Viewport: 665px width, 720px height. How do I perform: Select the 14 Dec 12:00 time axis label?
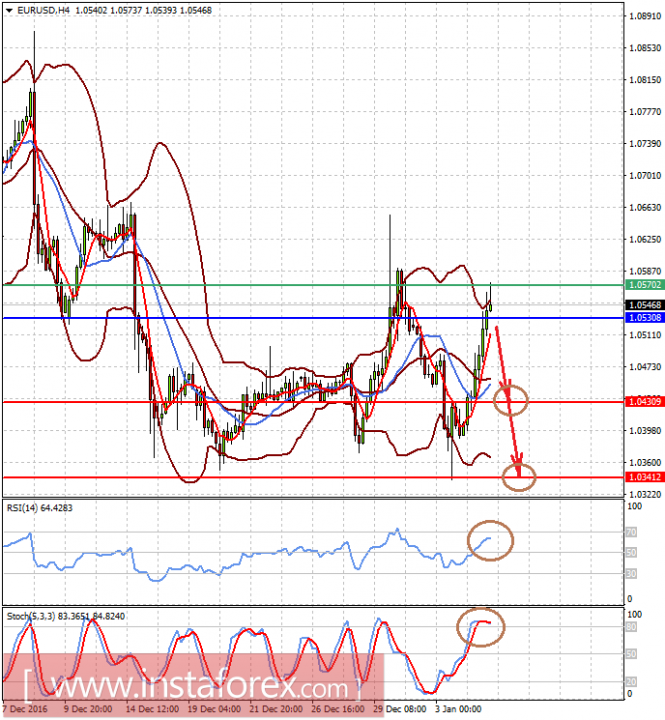point(152,709)
